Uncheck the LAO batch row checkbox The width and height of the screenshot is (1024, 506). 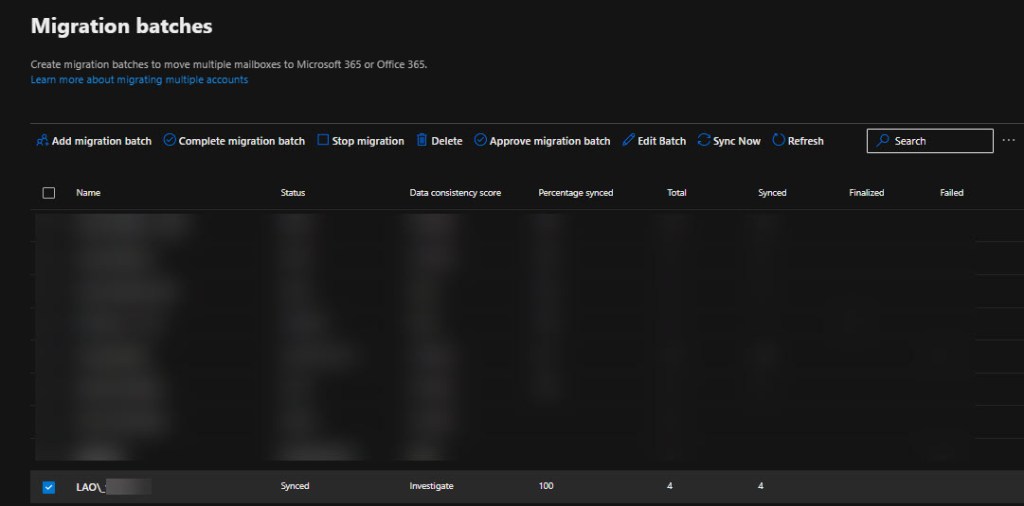tap(49, 487)
